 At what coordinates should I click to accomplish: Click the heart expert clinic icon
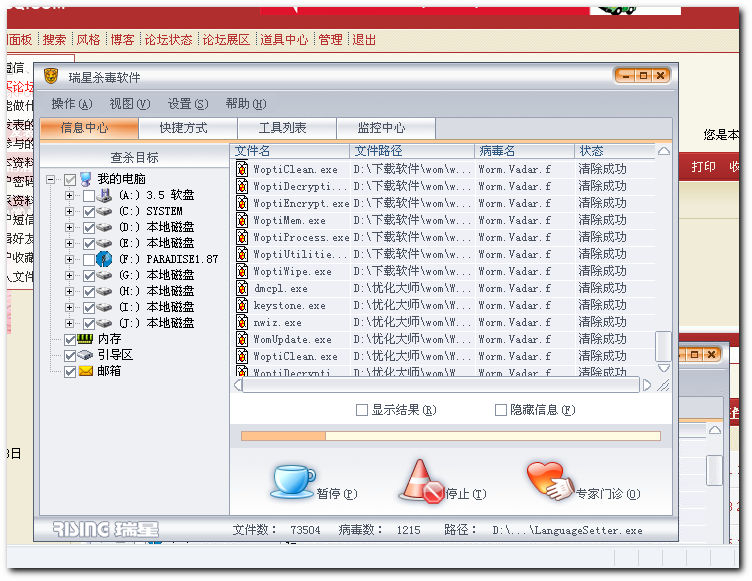(550, 481)
